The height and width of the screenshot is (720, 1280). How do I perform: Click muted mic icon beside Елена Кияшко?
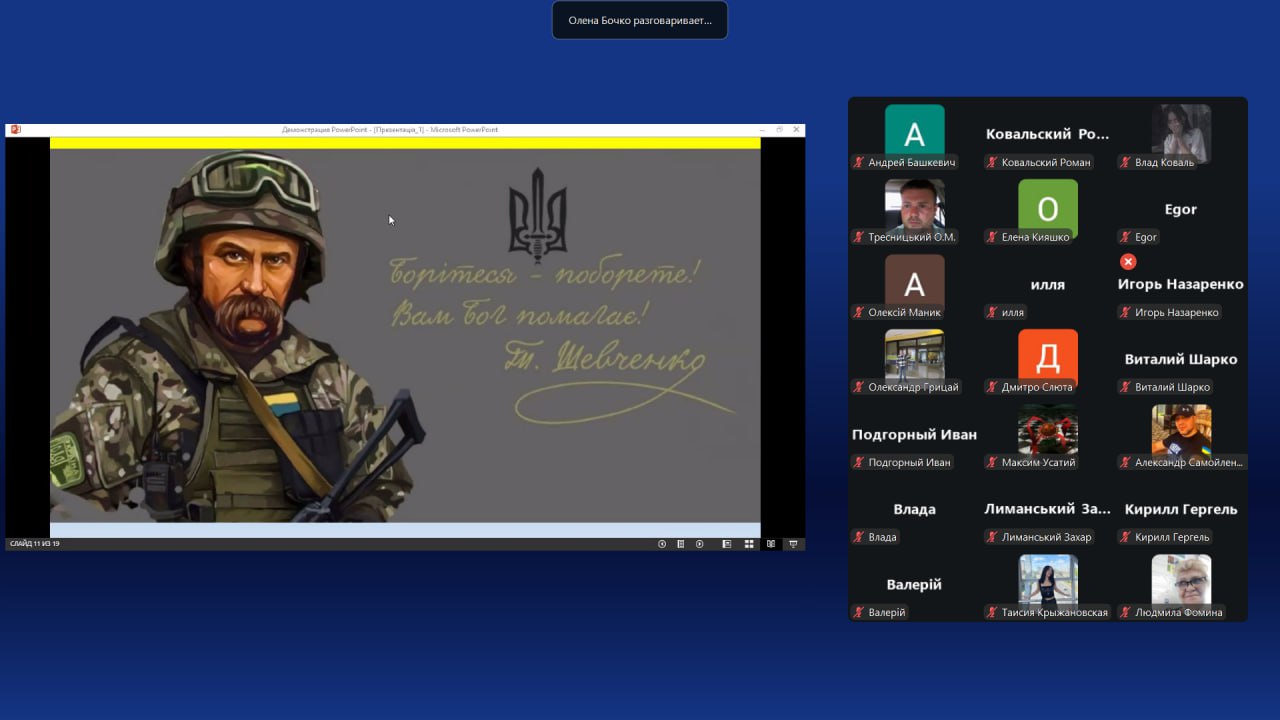click(992, 237)
